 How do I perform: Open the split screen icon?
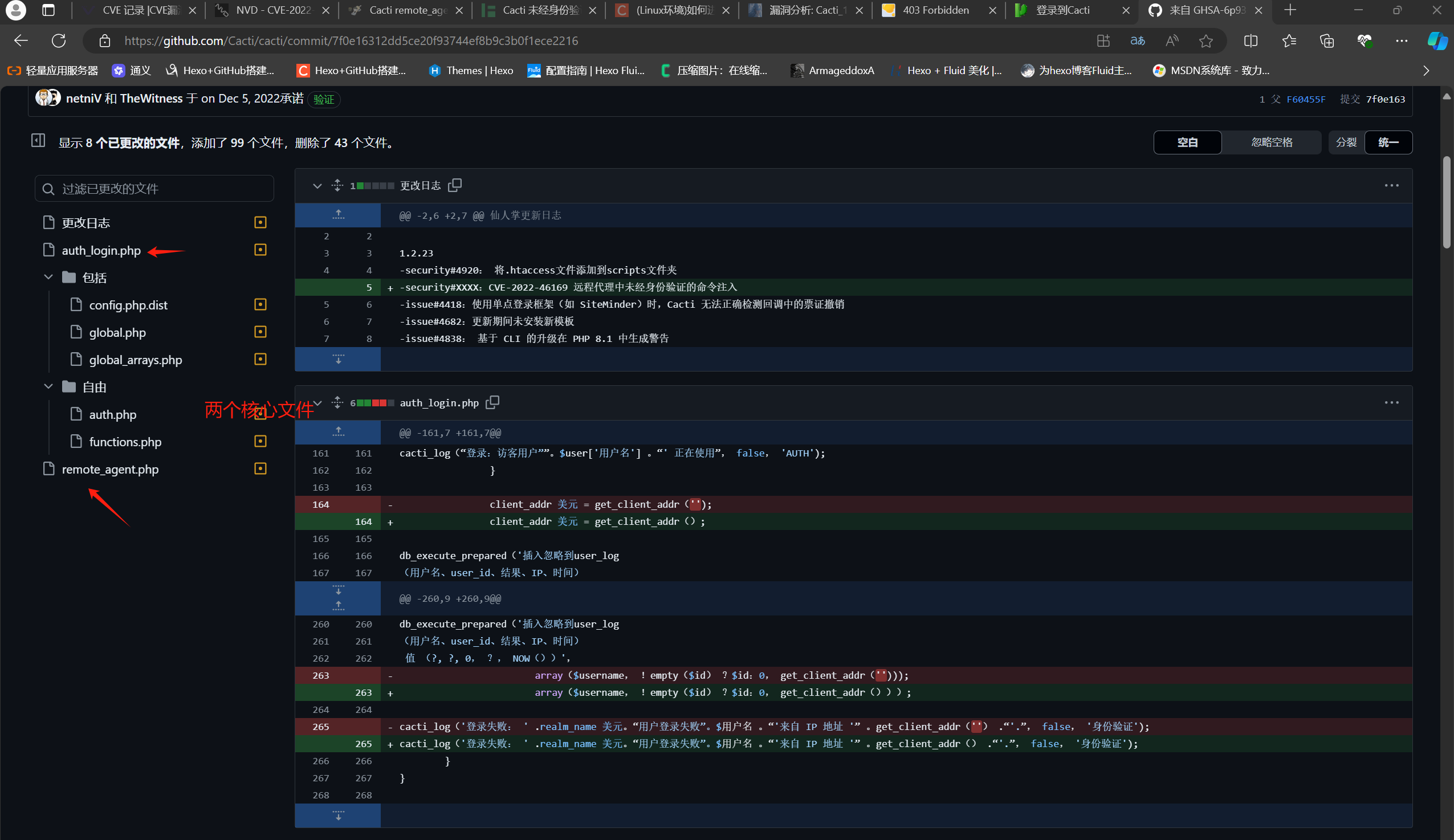[x=1251, y=41]
